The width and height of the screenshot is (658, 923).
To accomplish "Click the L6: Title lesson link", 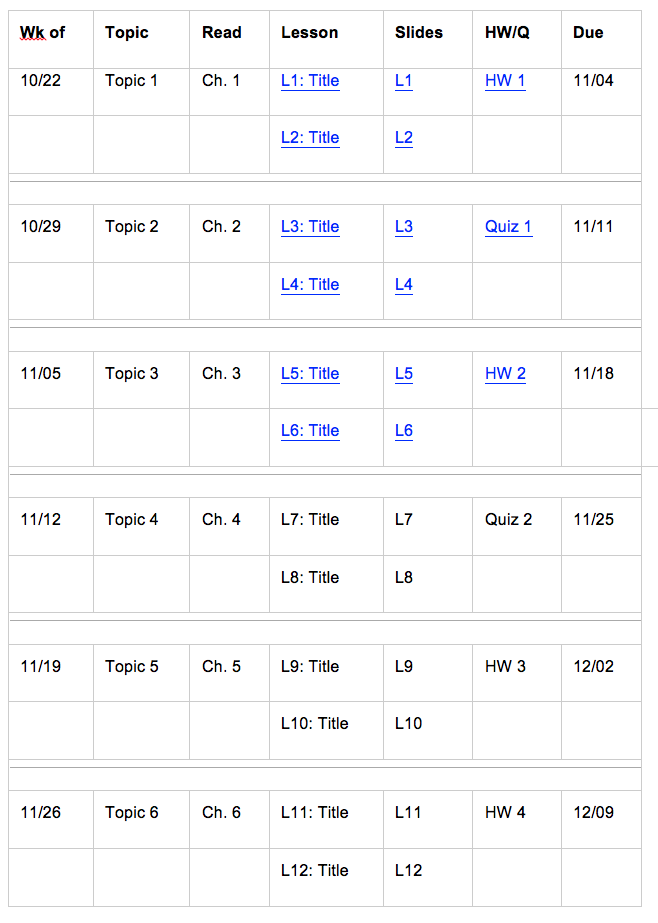I will (x=310, y=431).
